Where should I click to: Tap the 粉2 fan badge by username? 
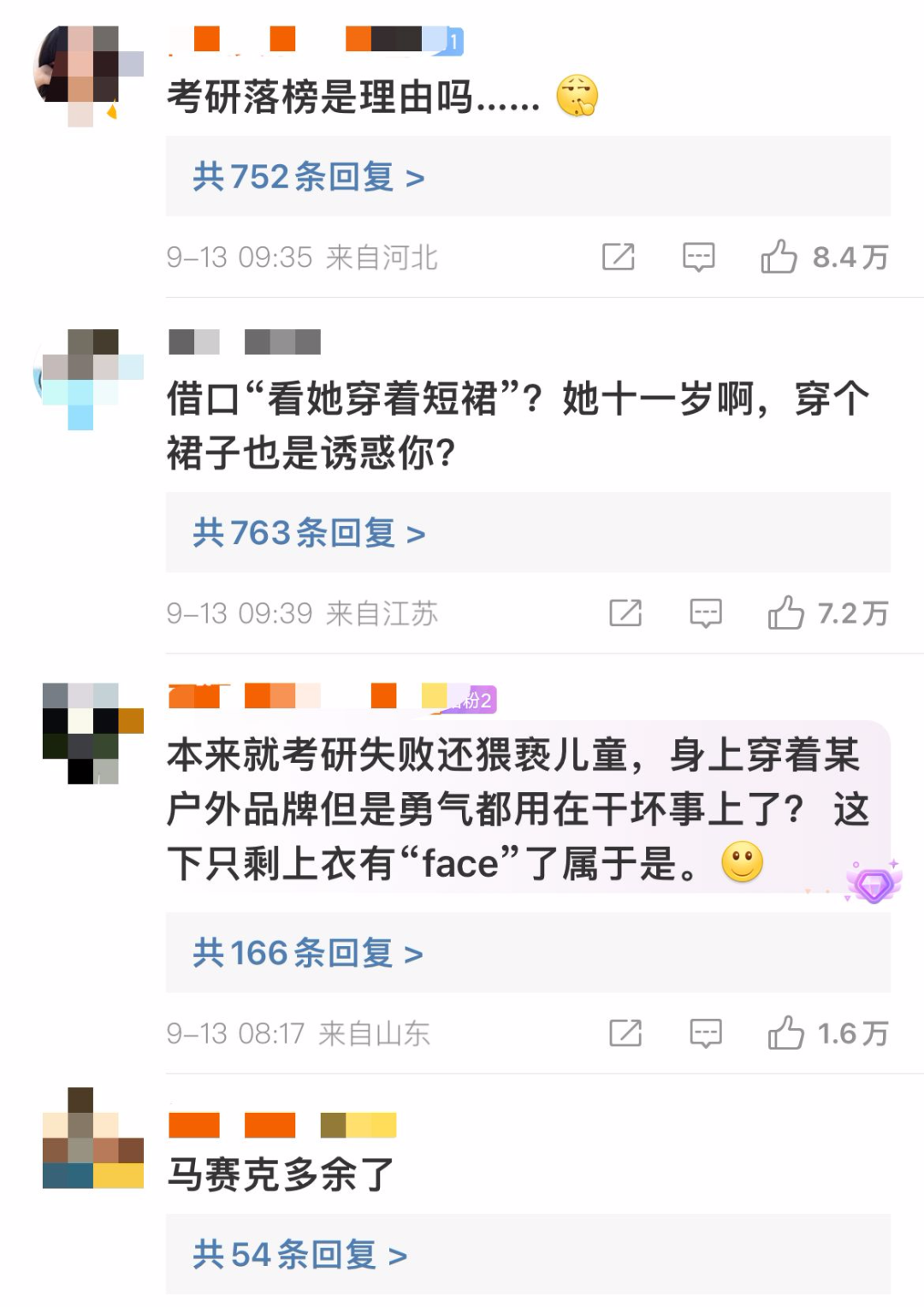point(472,700)
